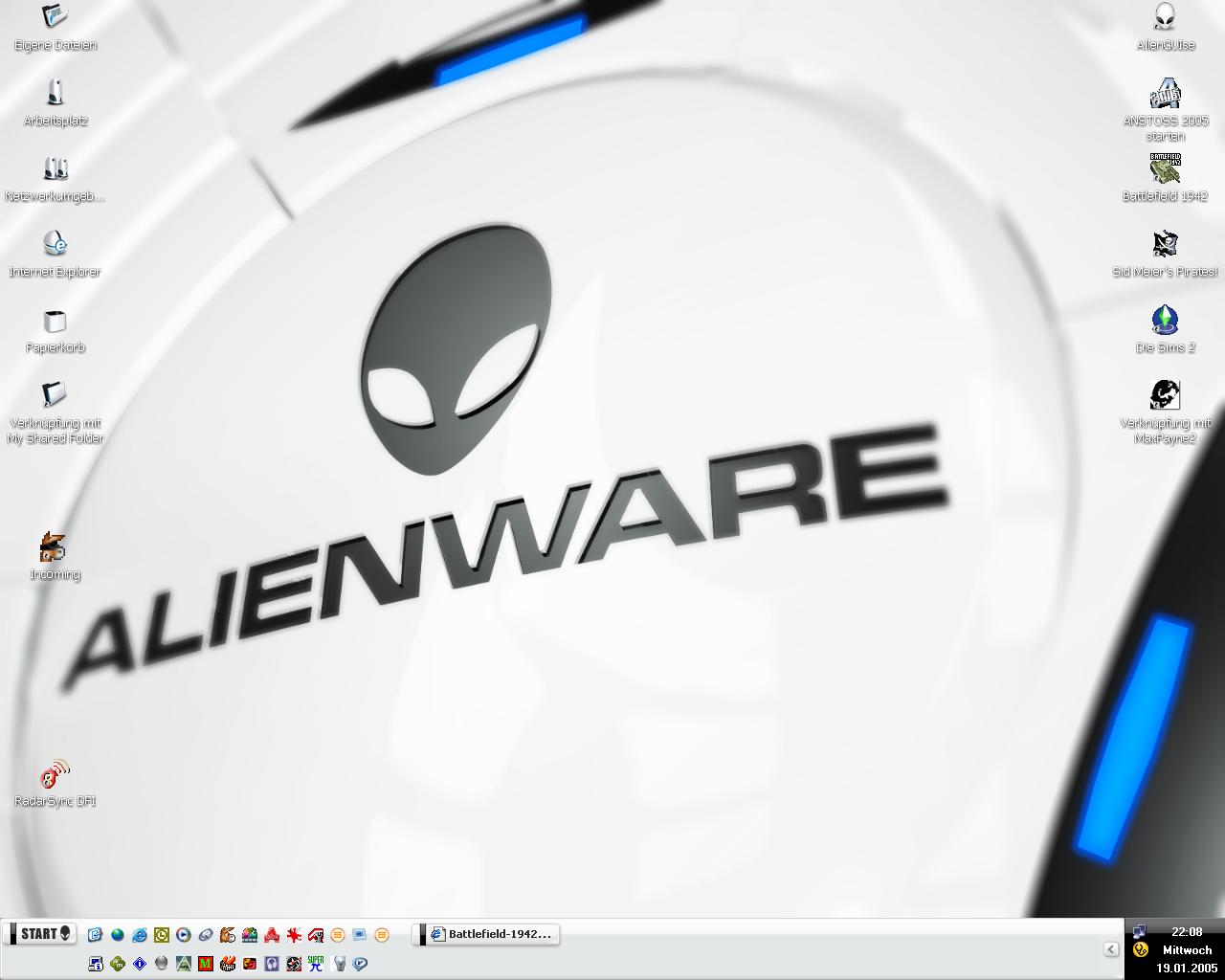1225x980 pixels.
Task: Select the ANSTOSS 2005 starten icon
Action: coord(1165,110)
